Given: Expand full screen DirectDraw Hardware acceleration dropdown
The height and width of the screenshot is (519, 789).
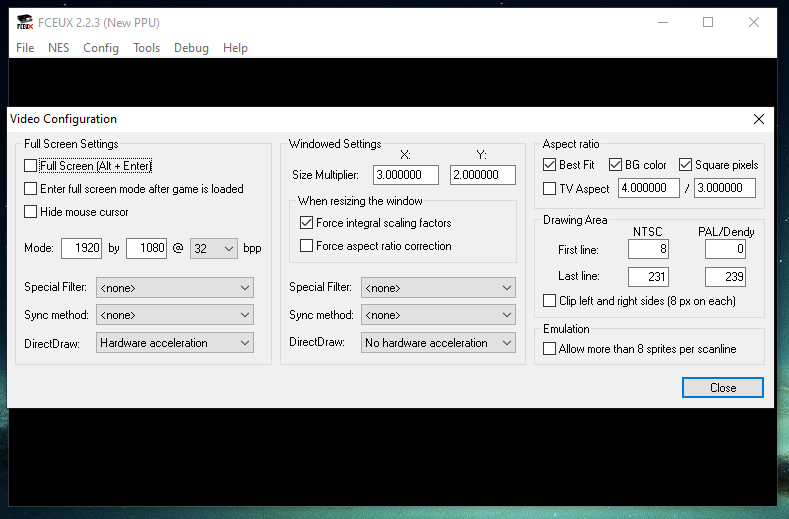Looking at the screenshot, I should point(174,343).
